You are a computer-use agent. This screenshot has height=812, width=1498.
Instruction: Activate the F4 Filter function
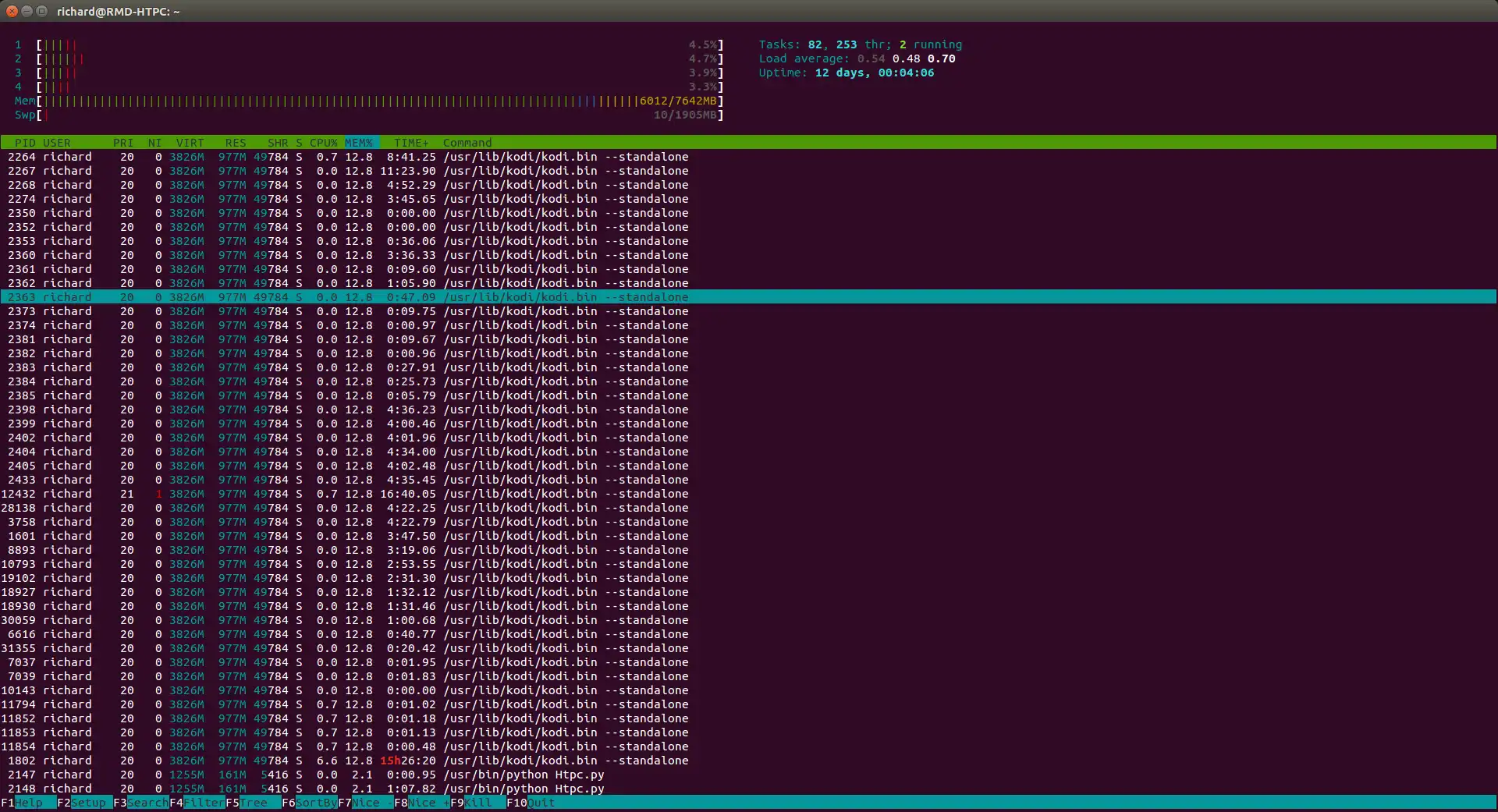[197, 803]
